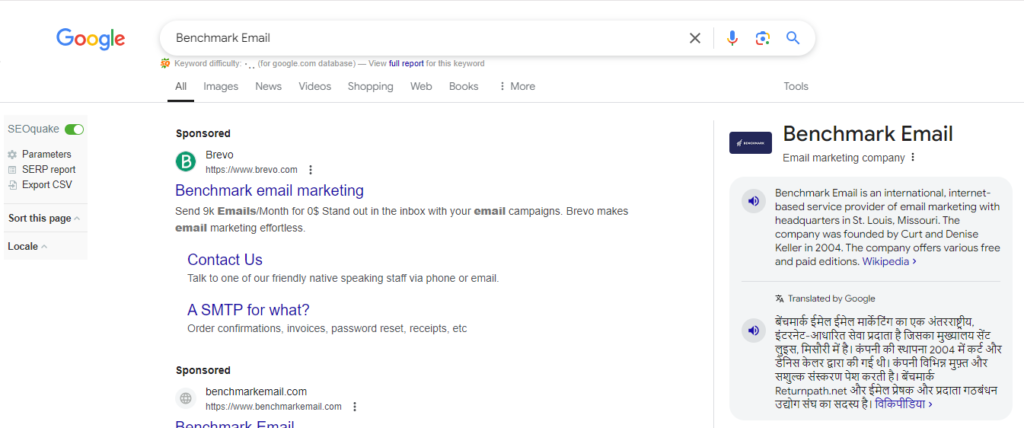Open Brevo ad three-dot options
This screenshot has width=1024, height=428.
point(311,170)
